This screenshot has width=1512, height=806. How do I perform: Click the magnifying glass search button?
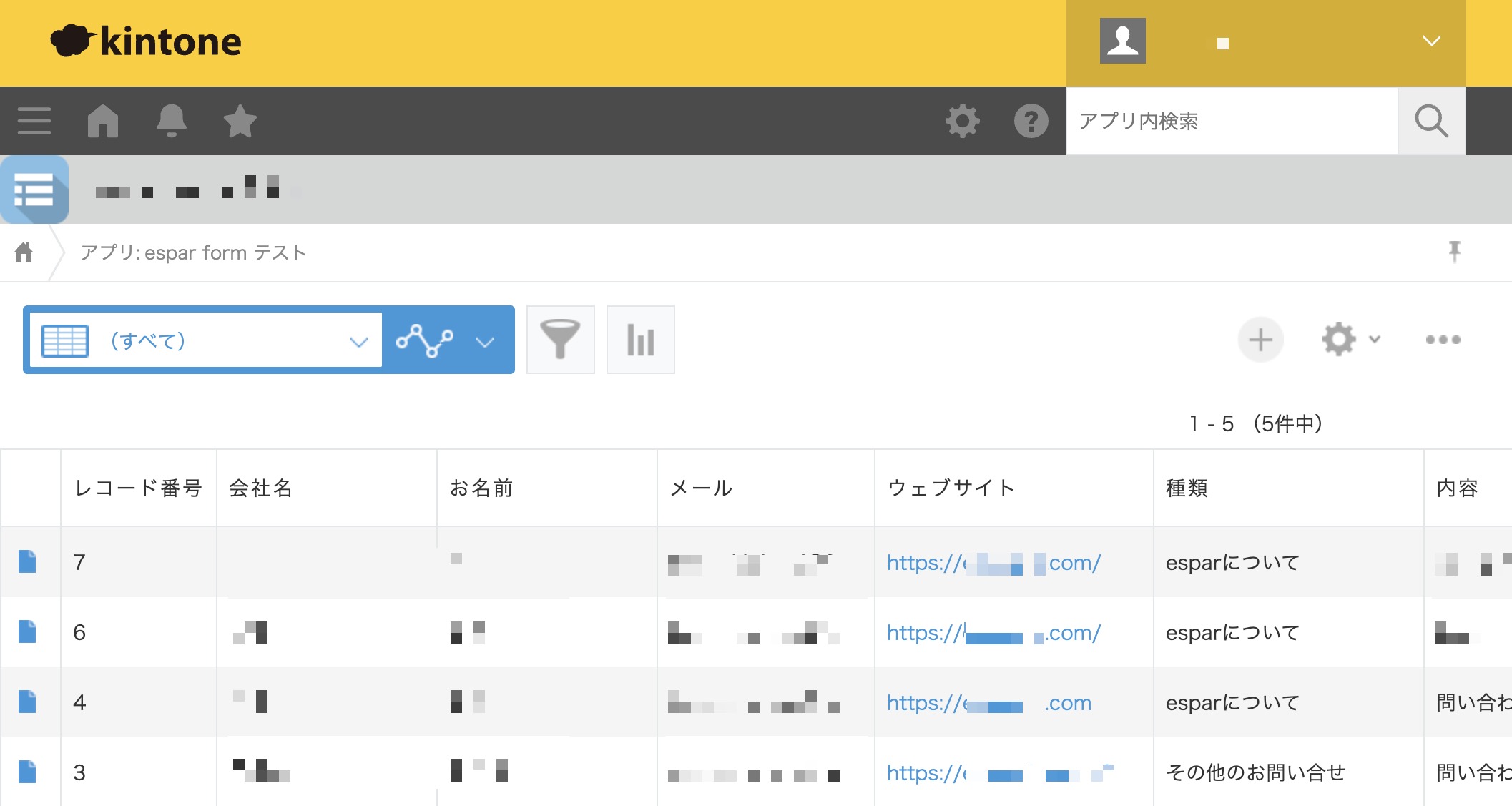[x=1431, y=121]
